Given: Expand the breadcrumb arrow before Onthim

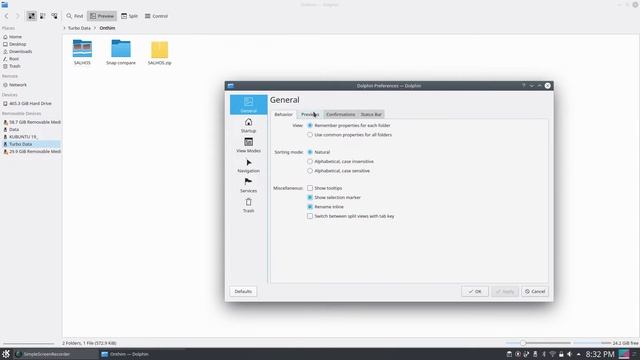Looking at the screenshot, I should (95, 28).
